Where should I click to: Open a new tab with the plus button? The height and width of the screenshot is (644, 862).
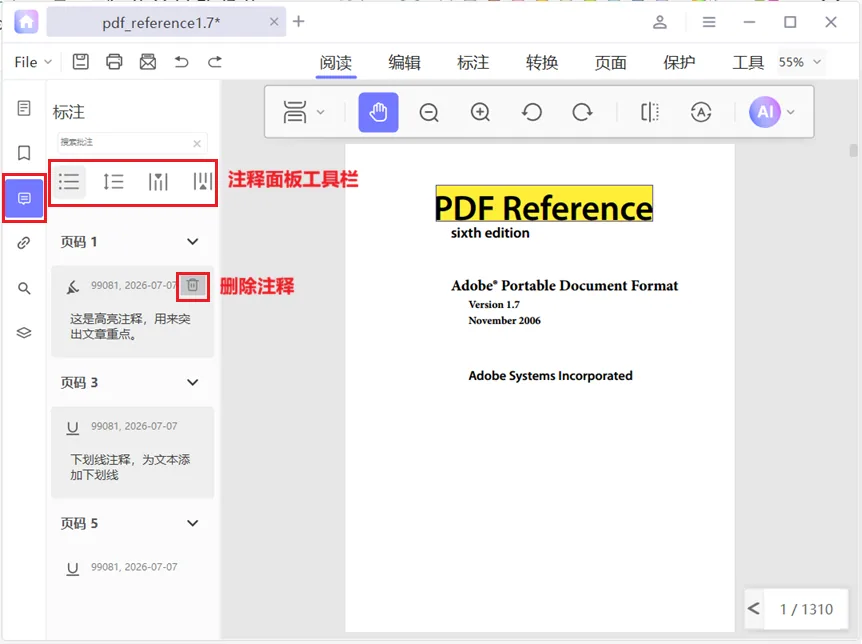pos(299,21)
